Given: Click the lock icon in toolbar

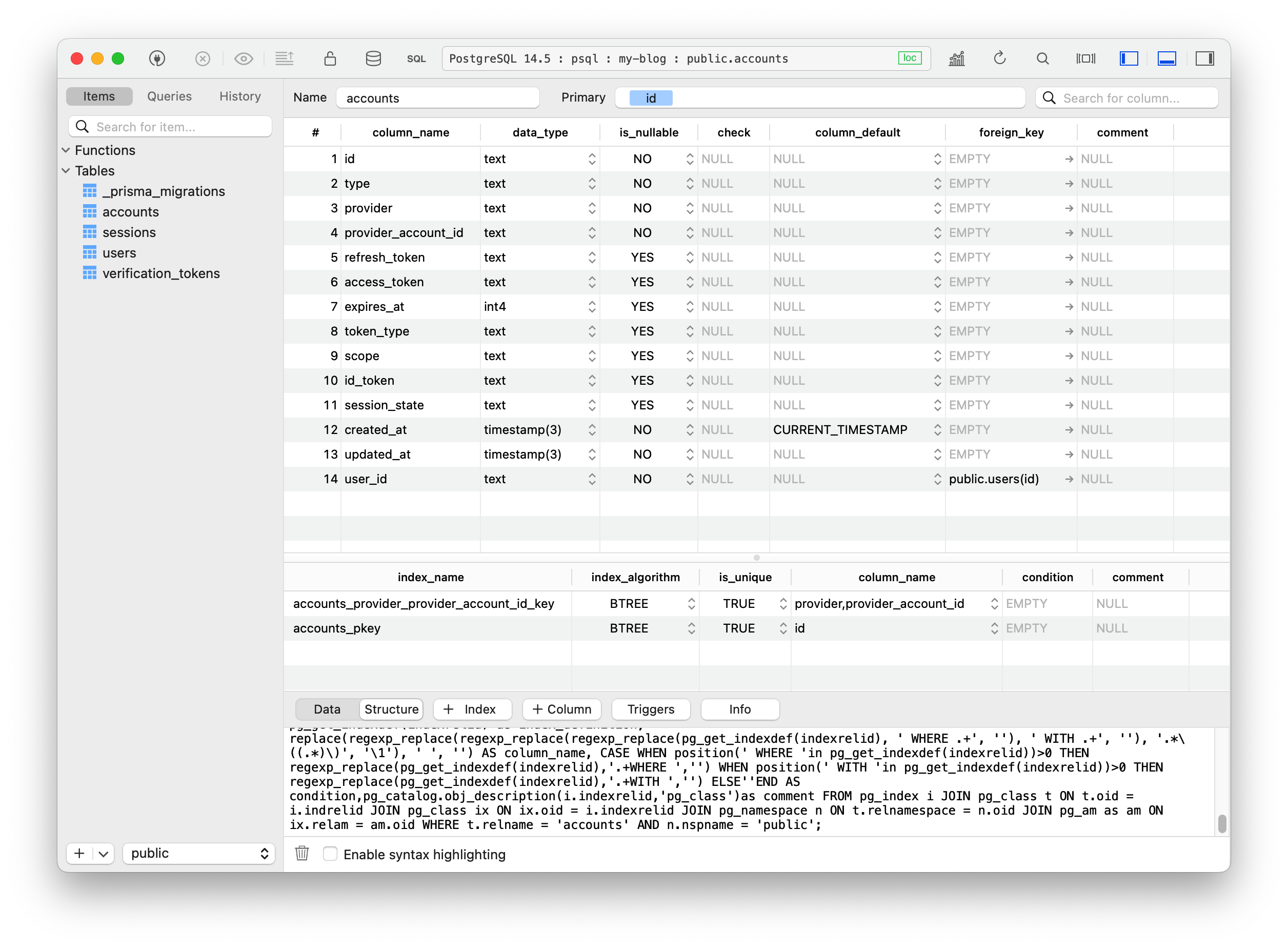Looking at the screenshot, I should pos(330,58).
